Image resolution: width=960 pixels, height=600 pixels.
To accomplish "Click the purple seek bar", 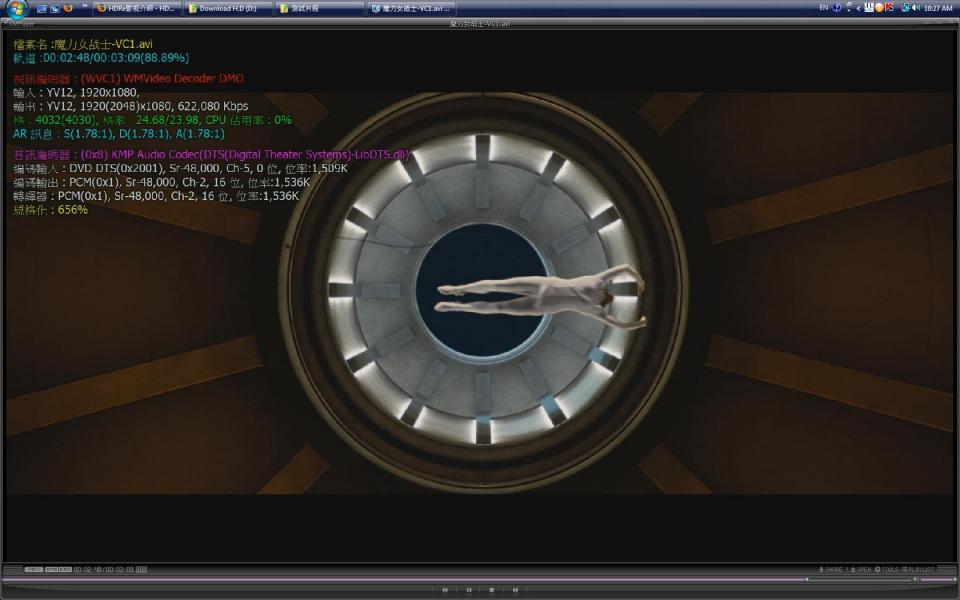I will [x=400, y=579].
